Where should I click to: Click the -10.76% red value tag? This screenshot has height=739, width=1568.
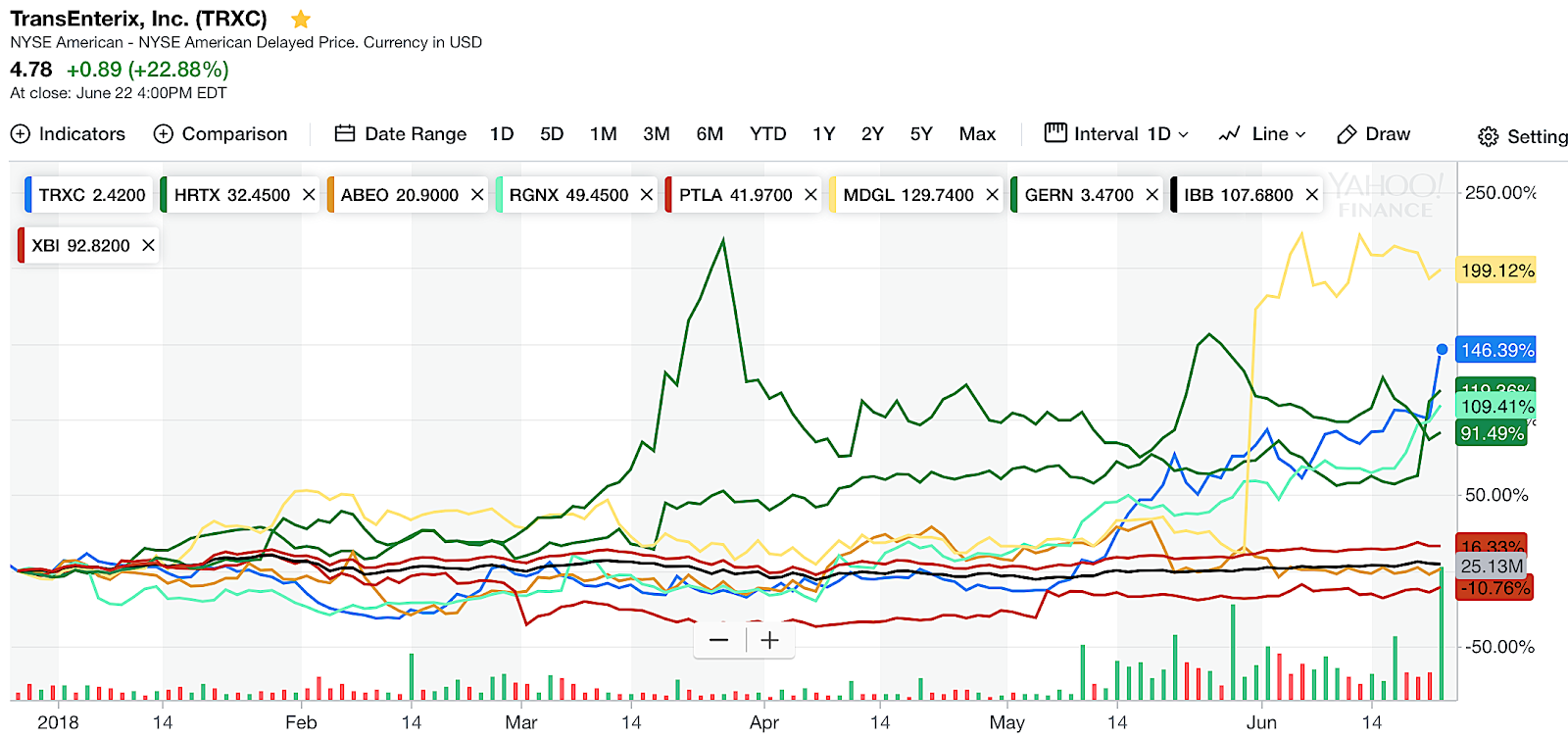(1494, 588)
